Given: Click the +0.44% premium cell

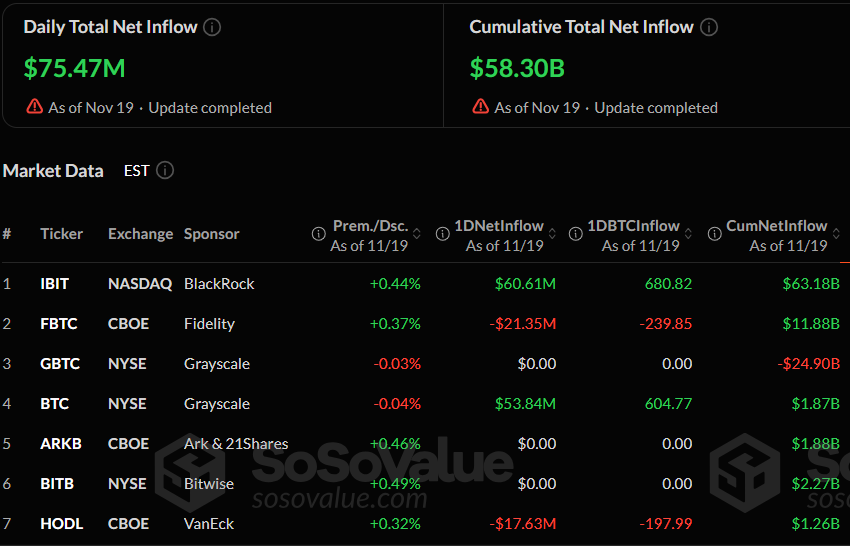Looking at the screenshot, I should tap(395, 284).
